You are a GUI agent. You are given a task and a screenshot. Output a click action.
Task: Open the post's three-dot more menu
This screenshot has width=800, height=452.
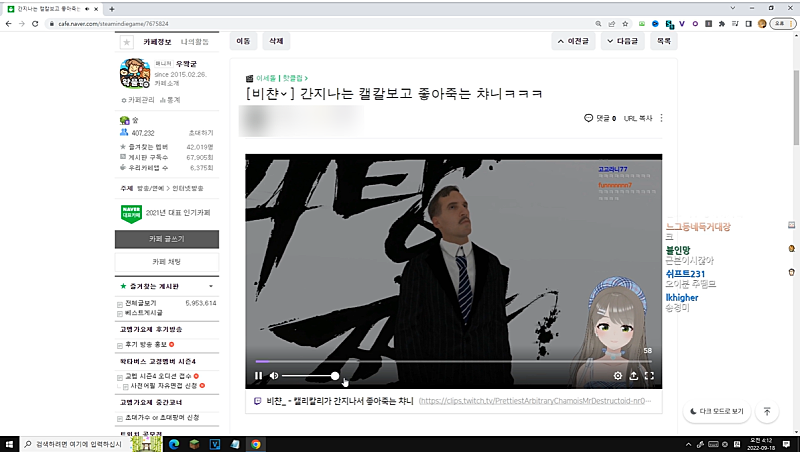(x=662, y=118)
